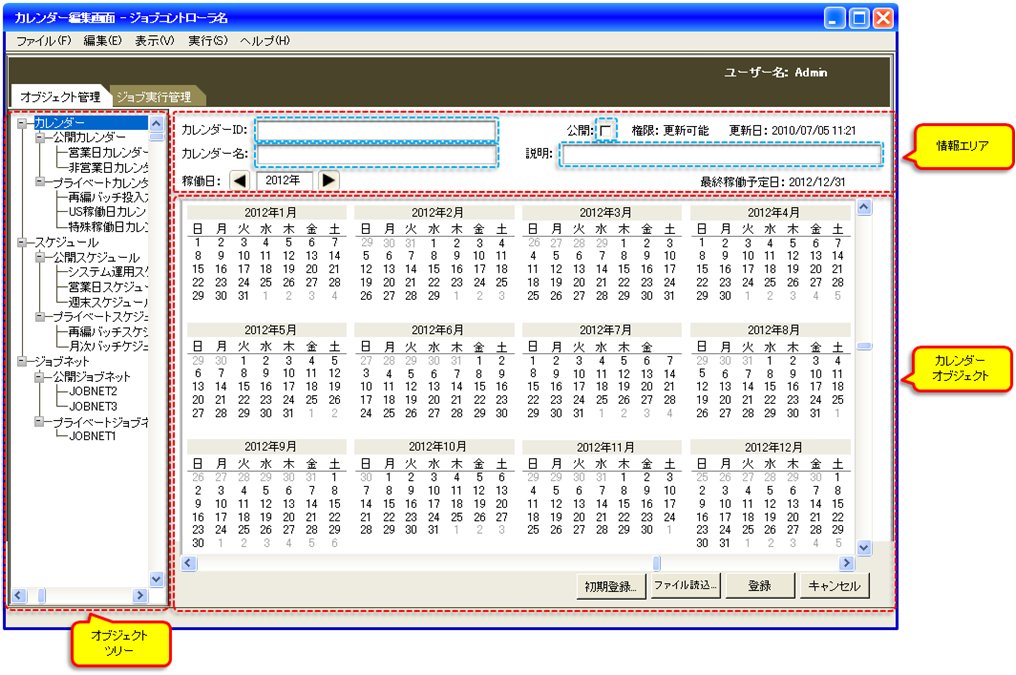1016x675 pixels.
Task: Collapse the プライベートジョブネット tree node
Action: [x=40, y=422]
